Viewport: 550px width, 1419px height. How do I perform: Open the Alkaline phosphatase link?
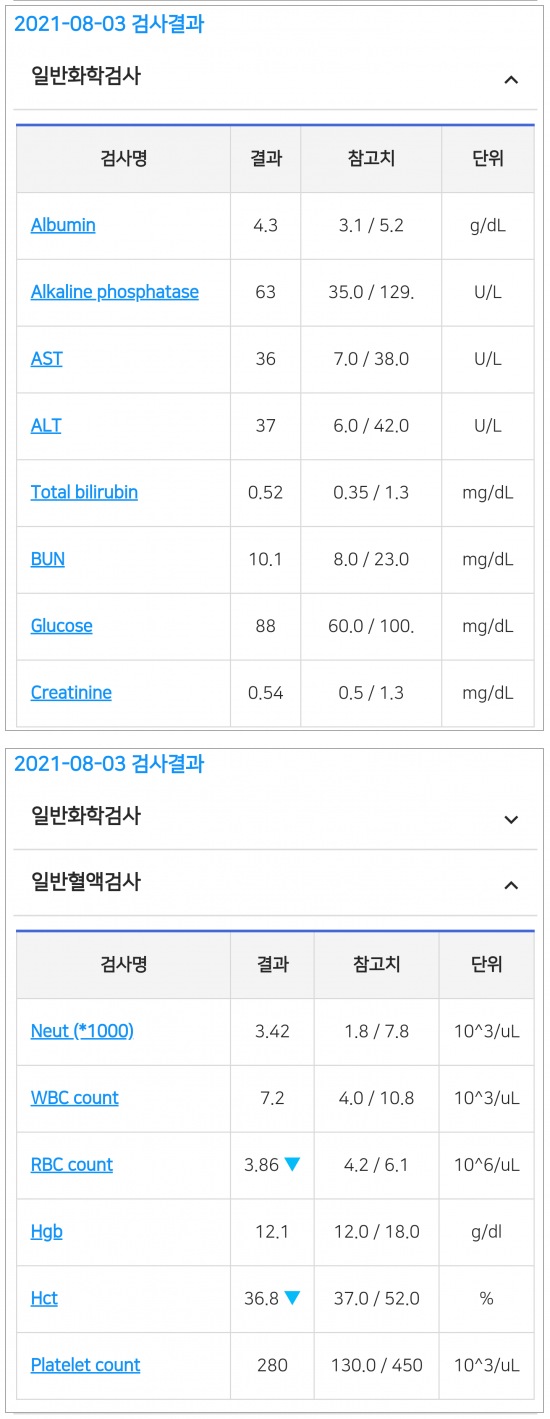point(115,292)
